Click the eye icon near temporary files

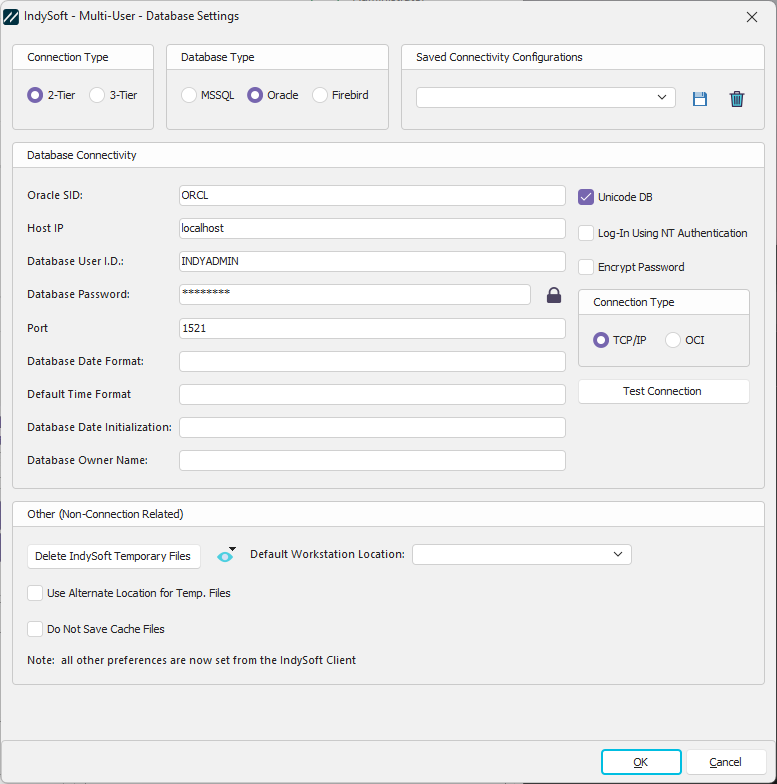click(x=225, y=556)
